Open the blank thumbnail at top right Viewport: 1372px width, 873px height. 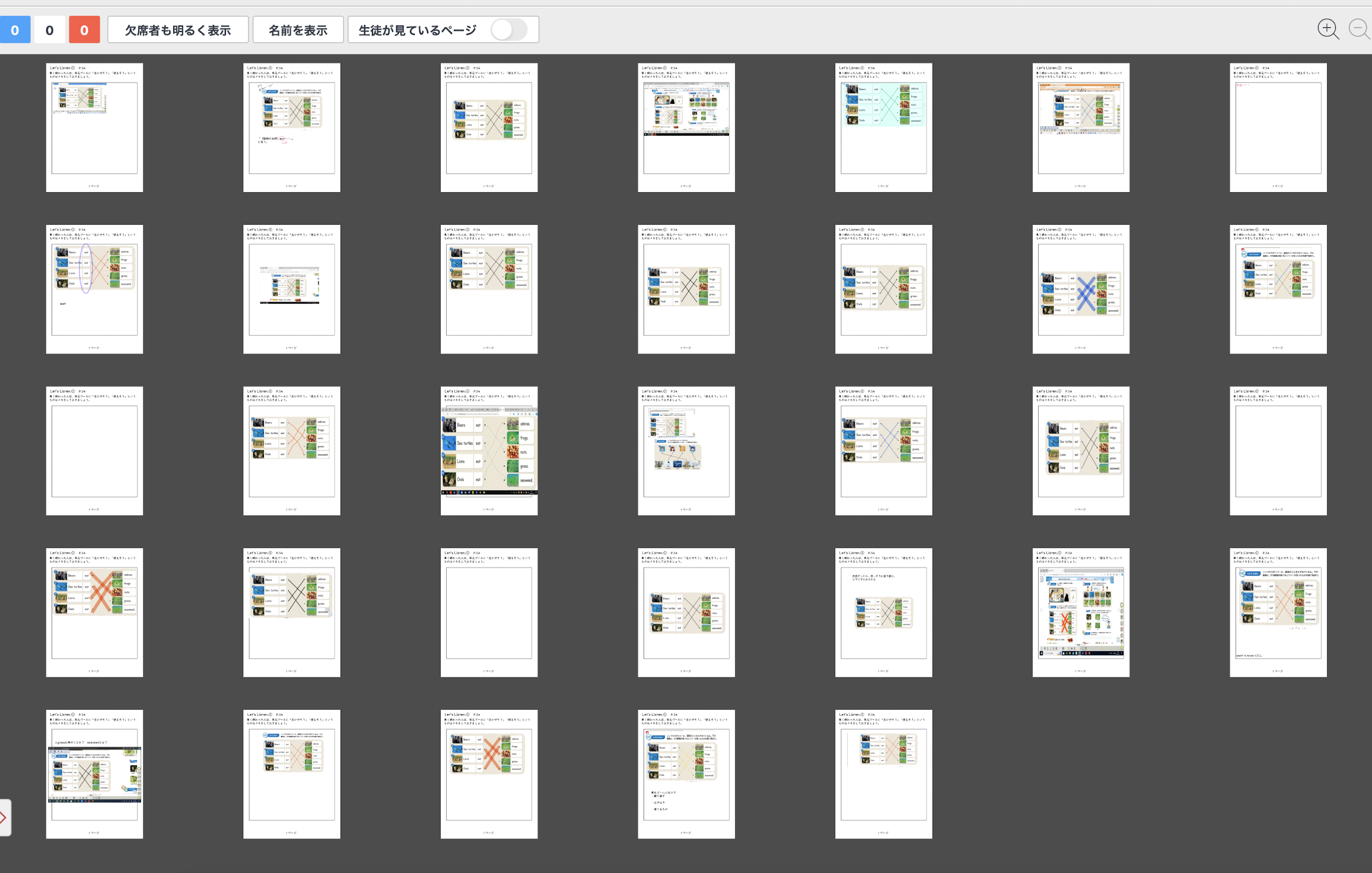(x=1278, y=128)
